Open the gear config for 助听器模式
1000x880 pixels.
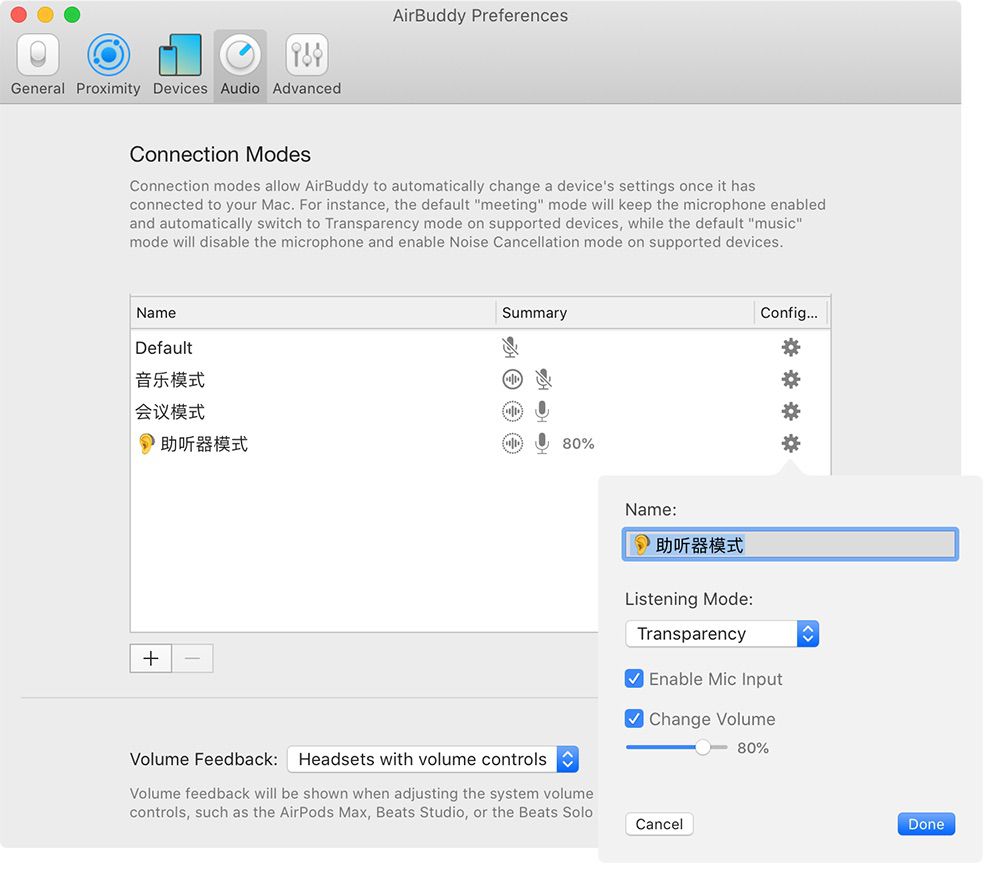(x=791, y=443)
